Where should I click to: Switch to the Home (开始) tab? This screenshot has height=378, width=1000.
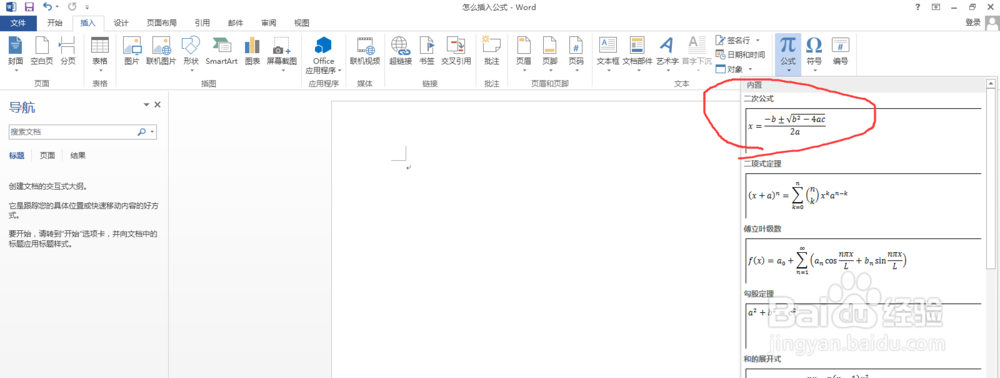[x=55, y=23]
